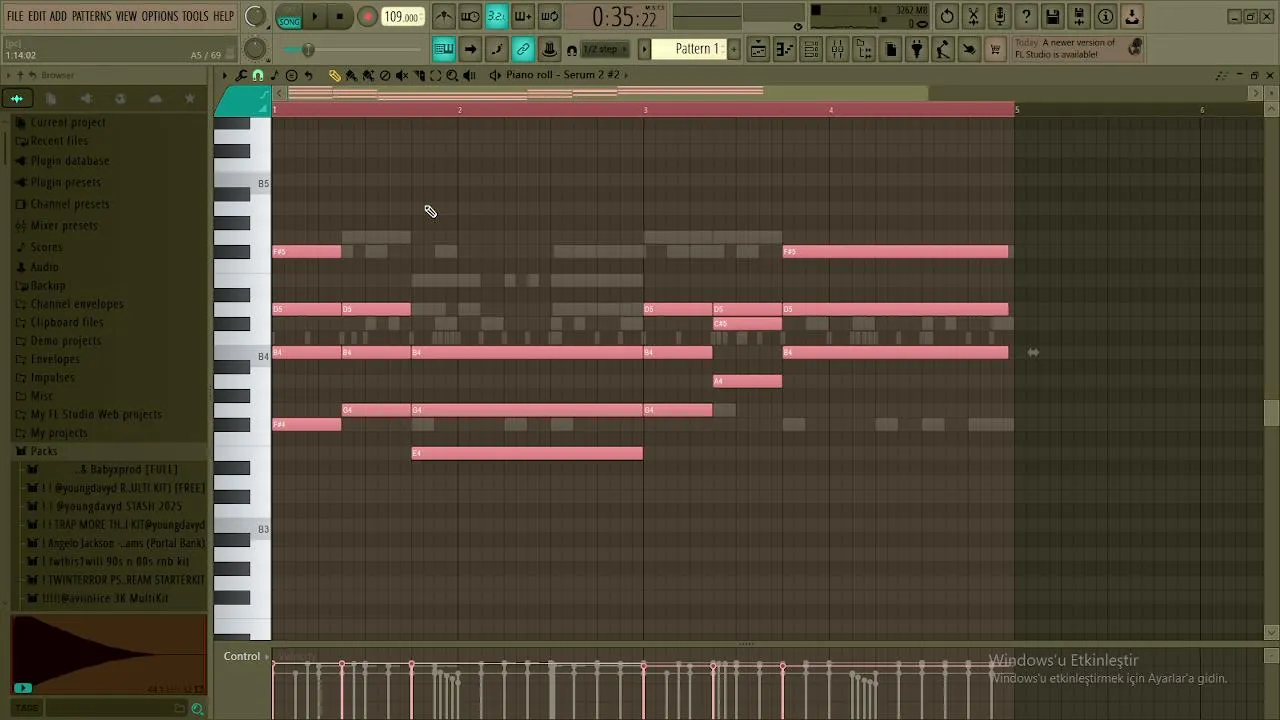Open the touch controller icon
1280x720 pixels.
click(969, 50)
